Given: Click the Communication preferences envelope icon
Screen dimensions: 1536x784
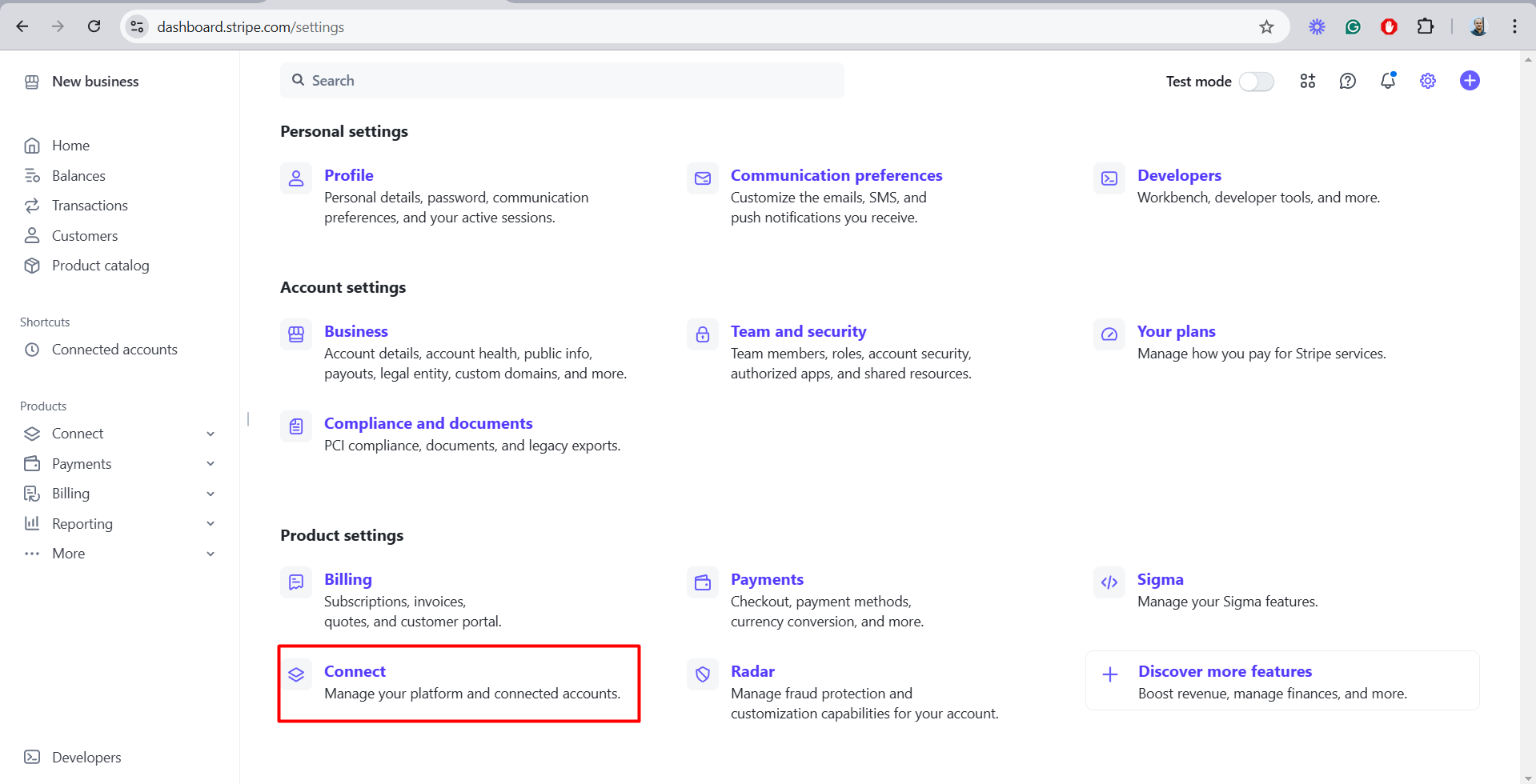Looking at the screenshot, I should click(x=703, y=178).
